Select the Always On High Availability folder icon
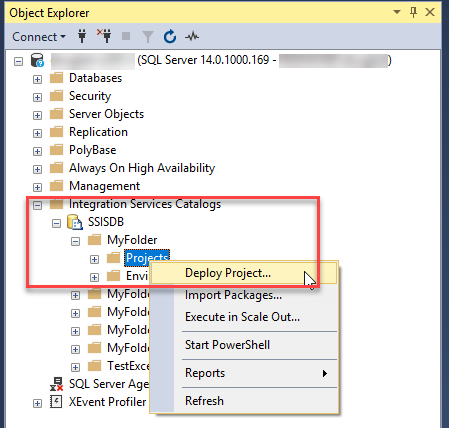 click(x=56, y=168)
